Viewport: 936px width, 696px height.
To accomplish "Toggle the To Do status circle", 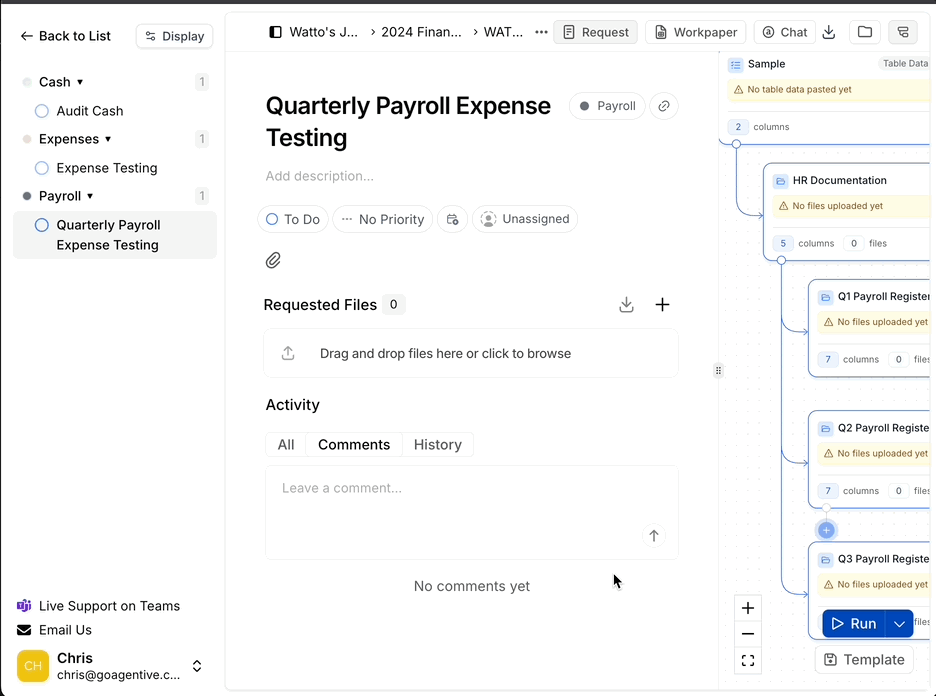I will (273, 218).
